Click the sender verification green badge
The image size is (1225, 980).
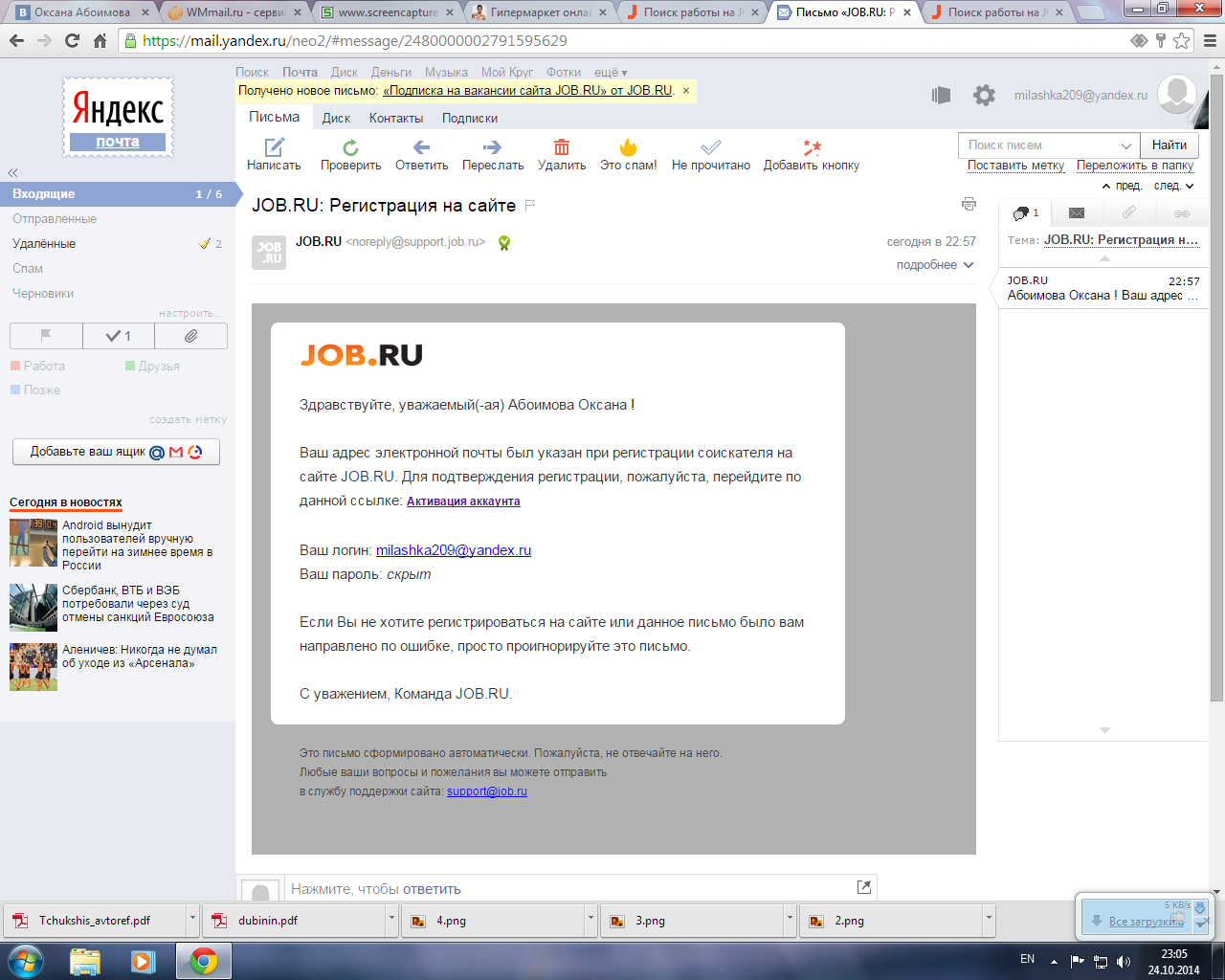click(x=504, y=243)
